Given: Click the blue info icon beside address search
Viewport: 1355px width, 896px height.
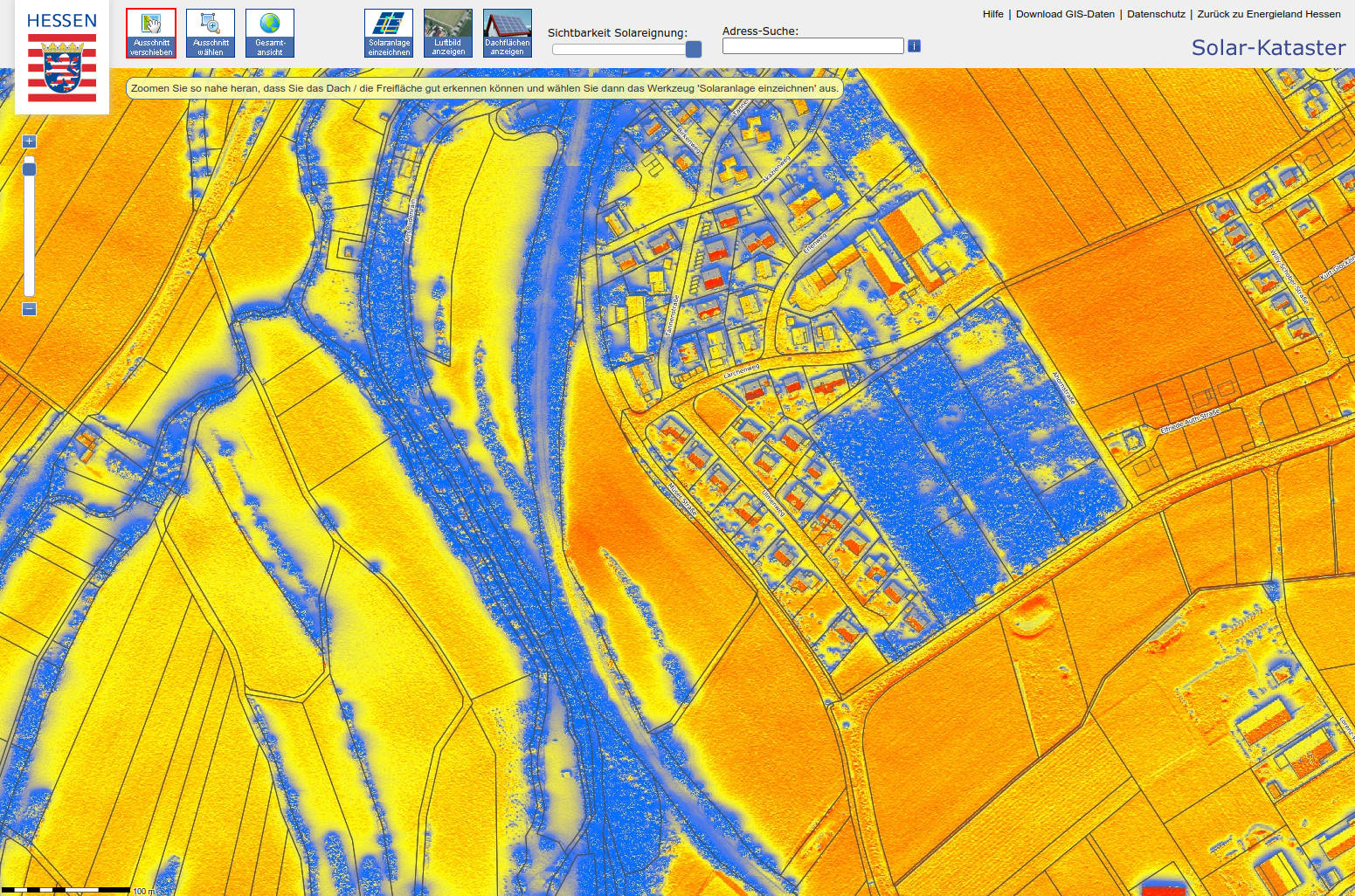Looking at the screenshot, I should click(x=914, y=45).
